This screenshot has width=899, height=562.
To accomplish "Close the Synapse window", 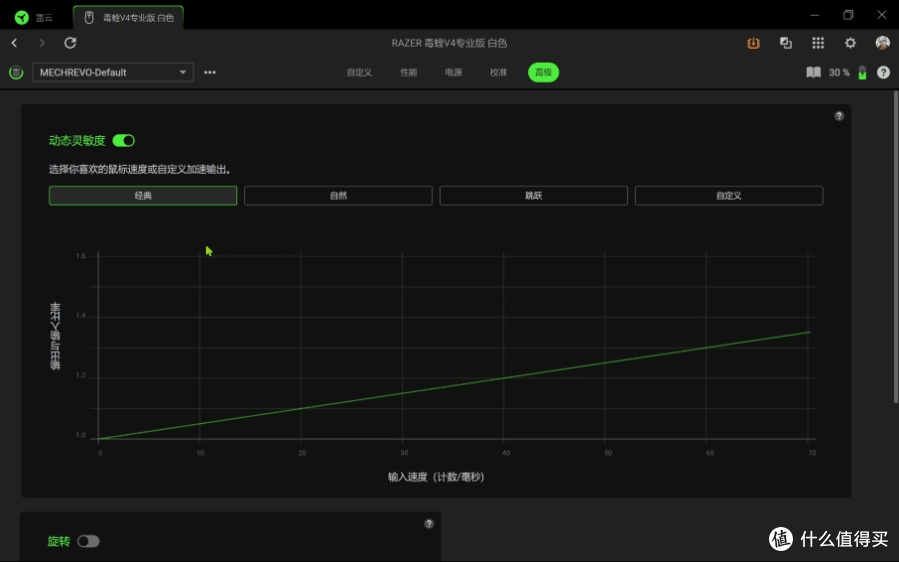I will coord(882,15).
